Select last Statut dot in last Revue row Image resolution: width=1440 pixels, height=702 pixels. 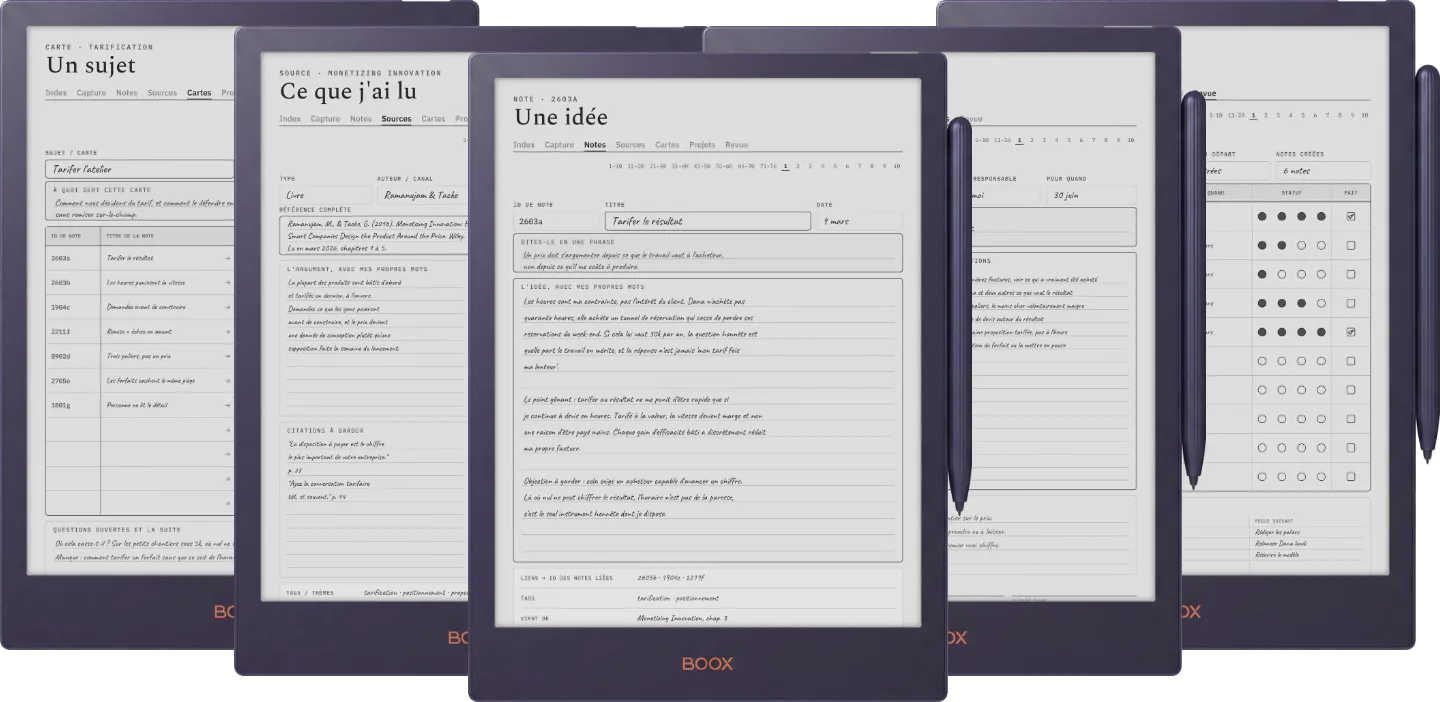pyautogui.click(x=1321, y=477)
